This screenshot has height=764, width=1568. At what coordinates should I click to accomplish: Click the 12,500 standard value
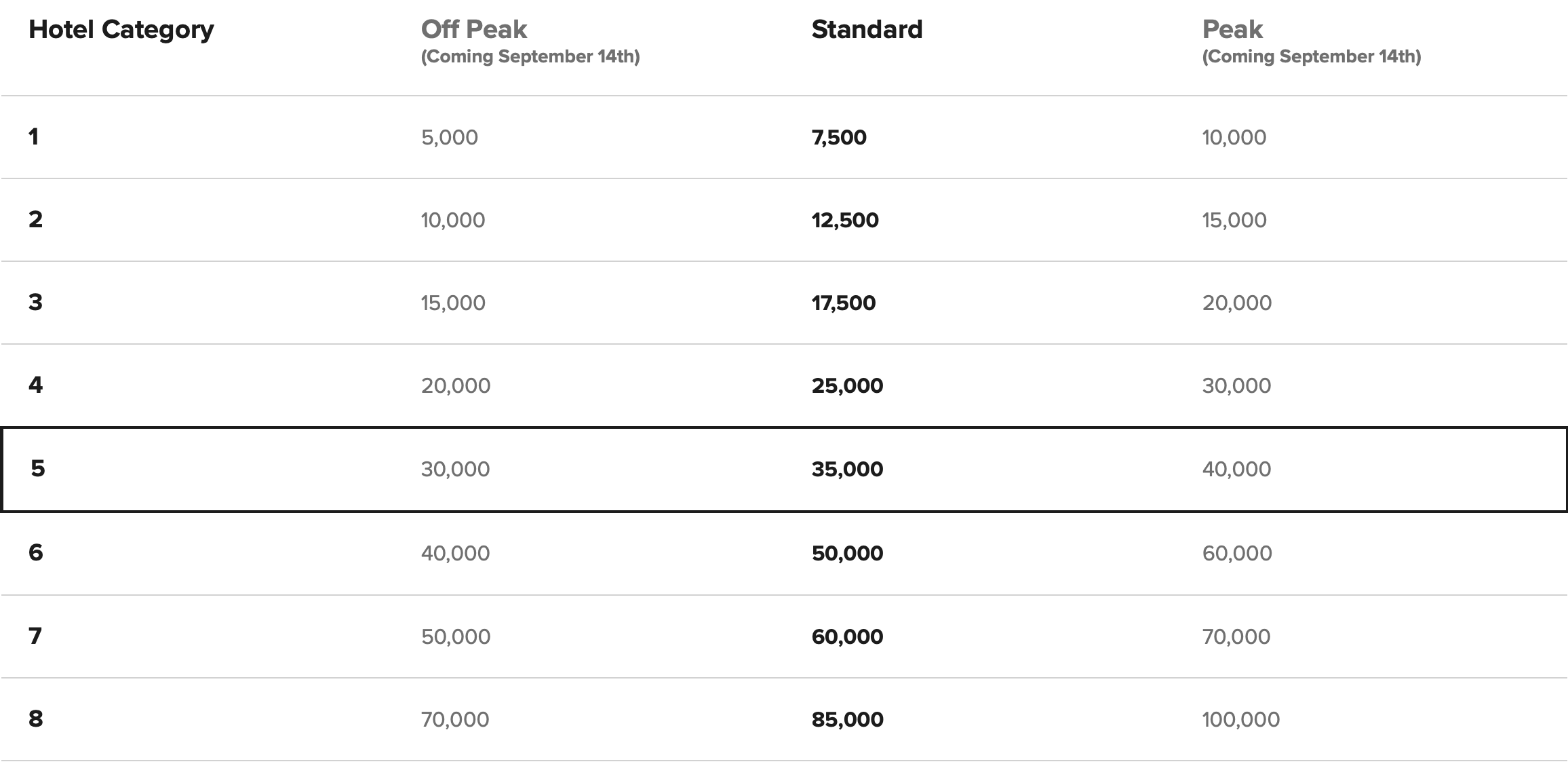tap(845, 220)
